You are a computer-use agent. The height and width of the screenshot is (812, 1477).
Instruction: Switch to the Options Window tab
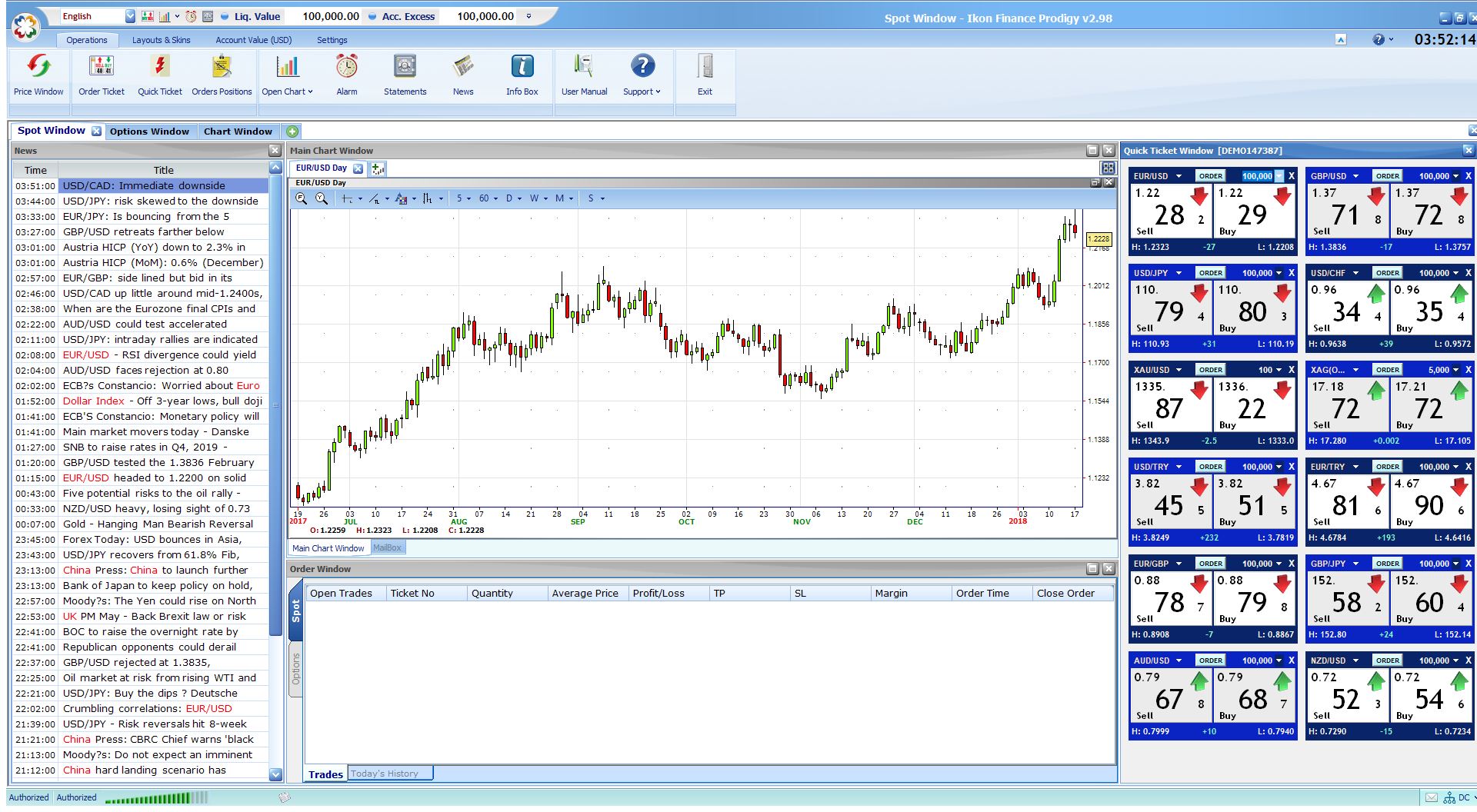(x=149, y=131)
